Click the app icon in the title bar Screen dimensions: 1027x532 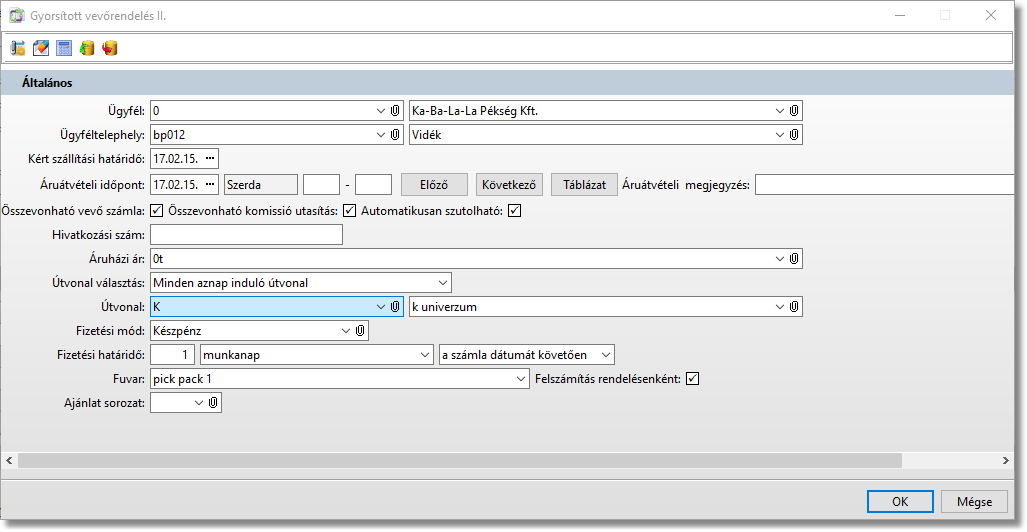coord(17,16)
